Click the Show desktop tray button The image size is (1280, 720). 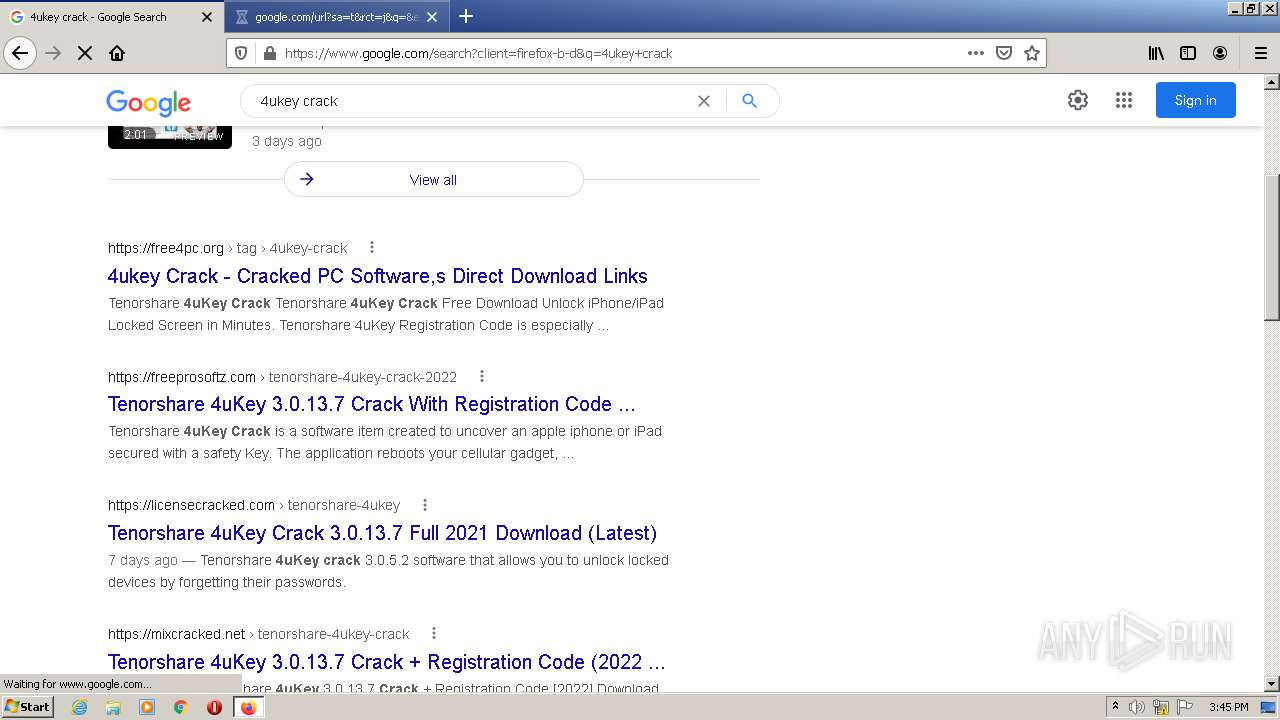coord(1270,707)
